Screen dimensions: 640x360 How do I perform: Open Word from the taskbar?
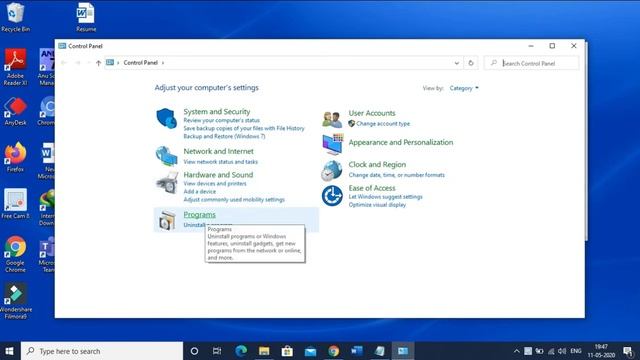(x=357, y=351)
